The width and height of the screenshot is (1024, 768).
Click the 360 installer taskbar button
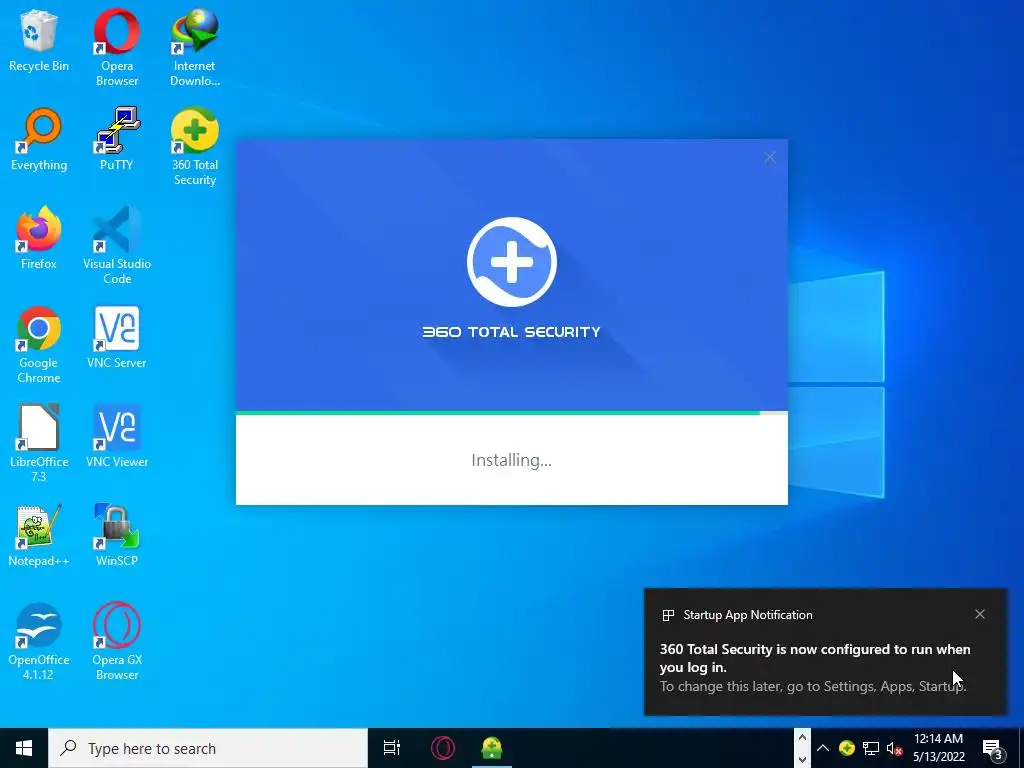[492, 748]
